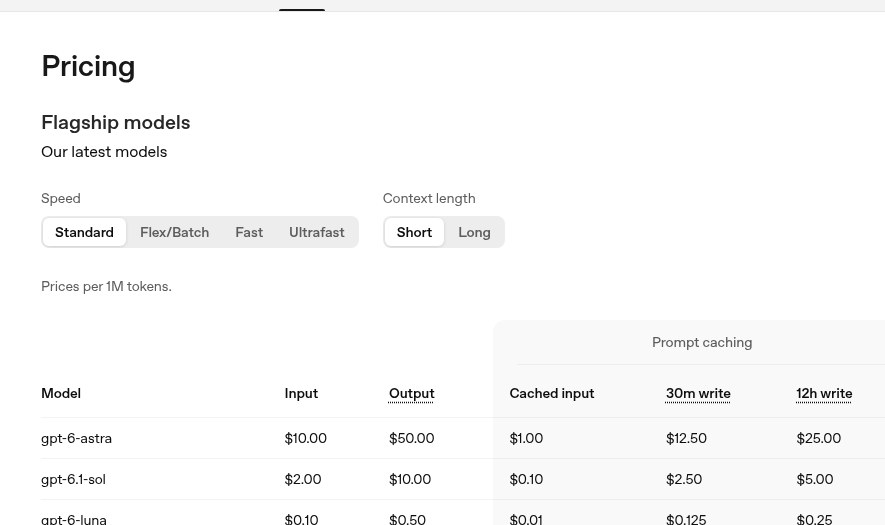Click gpt-6-astra cached input $1.00
Screen dimensions: 885x525
[x=526, y=438]
